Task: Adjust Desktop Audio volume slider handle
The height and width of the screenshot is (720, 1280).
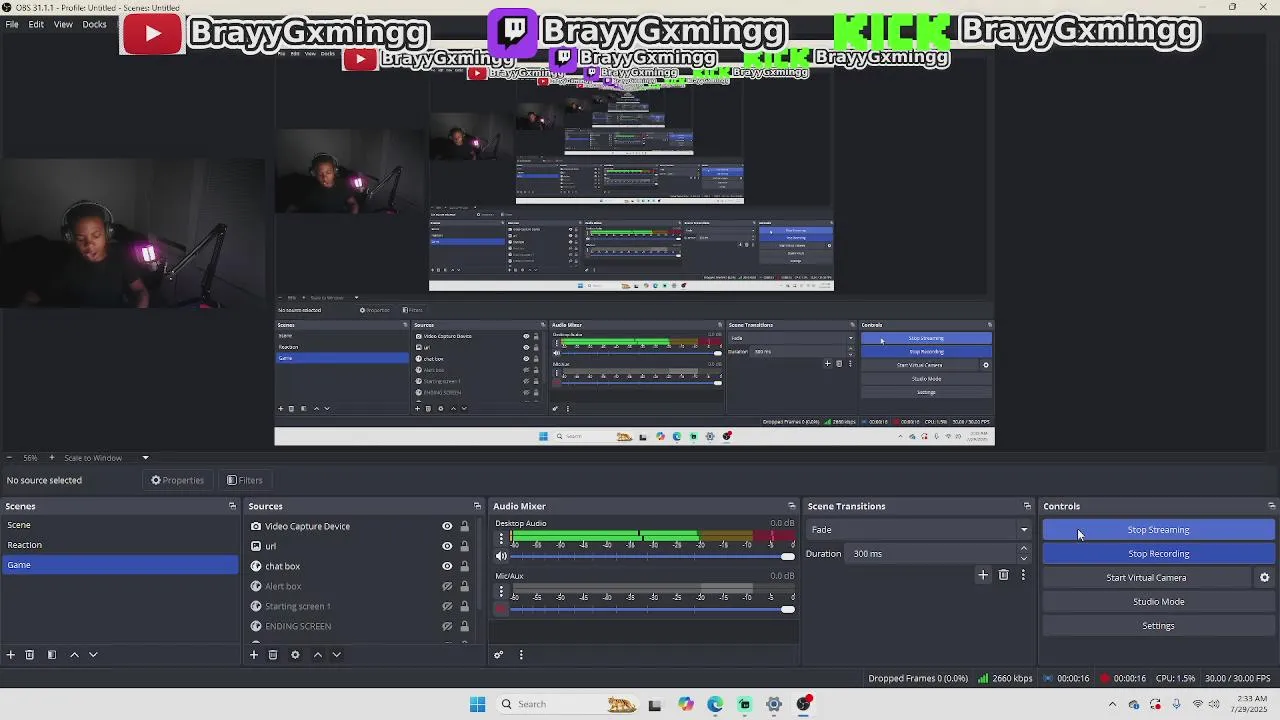Action: click(x=788, y=556)
